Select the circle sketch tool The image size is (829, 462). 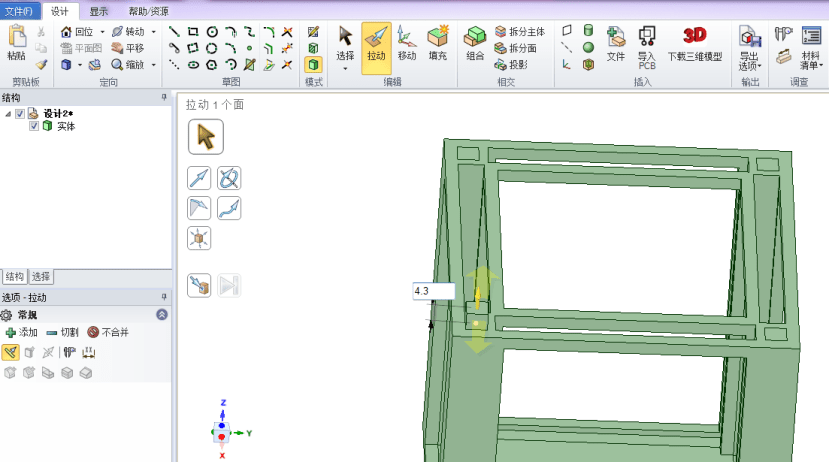click(x=212, y=32)
